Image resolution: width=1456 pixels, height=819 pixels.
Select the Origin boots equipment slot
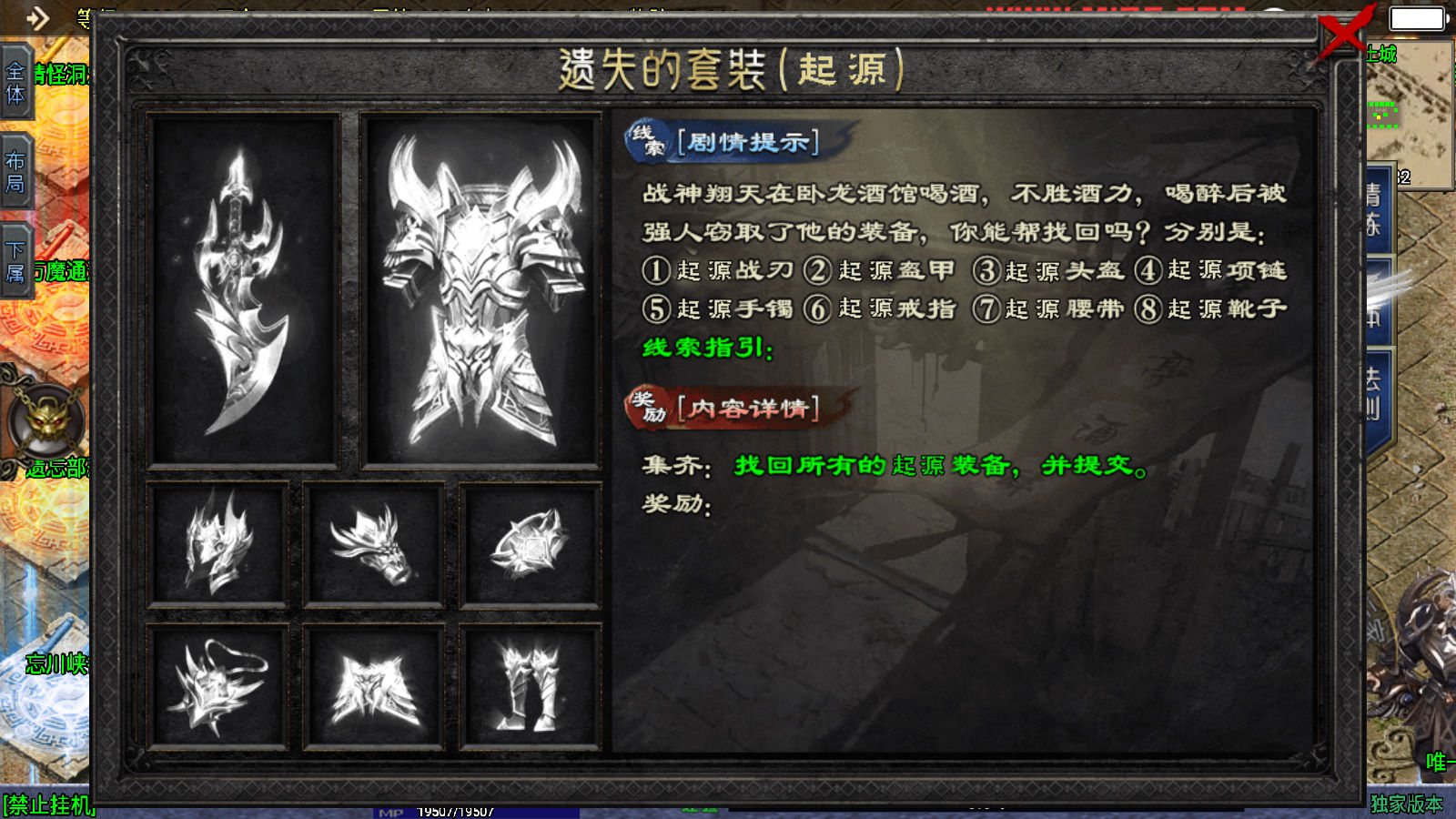(530, 687)
